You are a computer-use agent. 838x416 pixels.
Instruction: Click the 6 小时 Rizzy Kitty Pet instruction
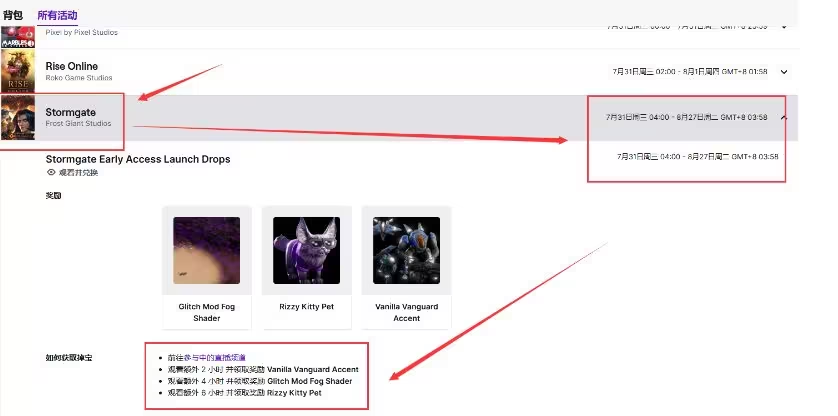[x=244, y=393]
